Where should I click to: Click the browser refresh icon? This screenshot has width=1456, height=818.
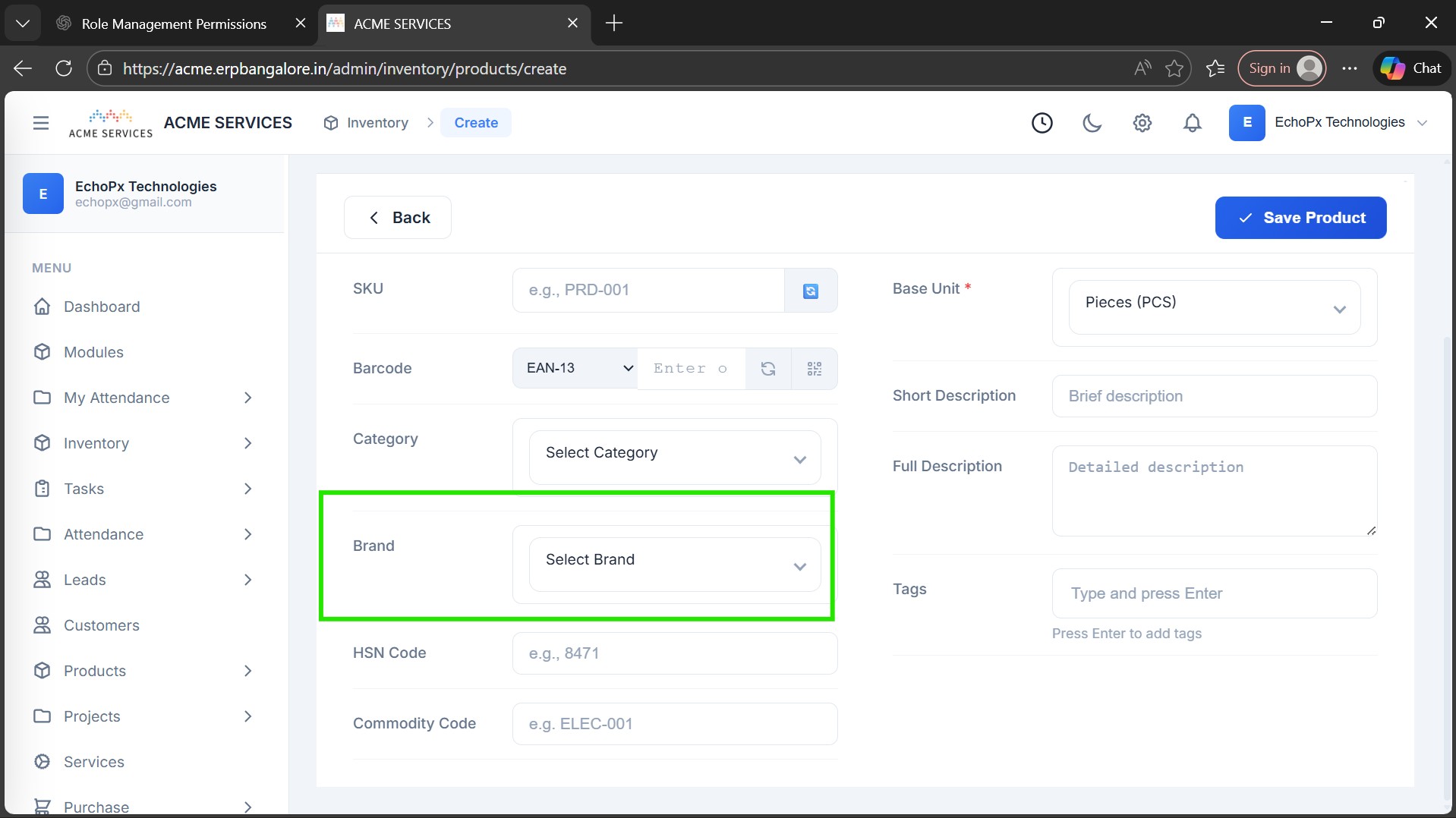pyautogui.click(x=64, y=68)
